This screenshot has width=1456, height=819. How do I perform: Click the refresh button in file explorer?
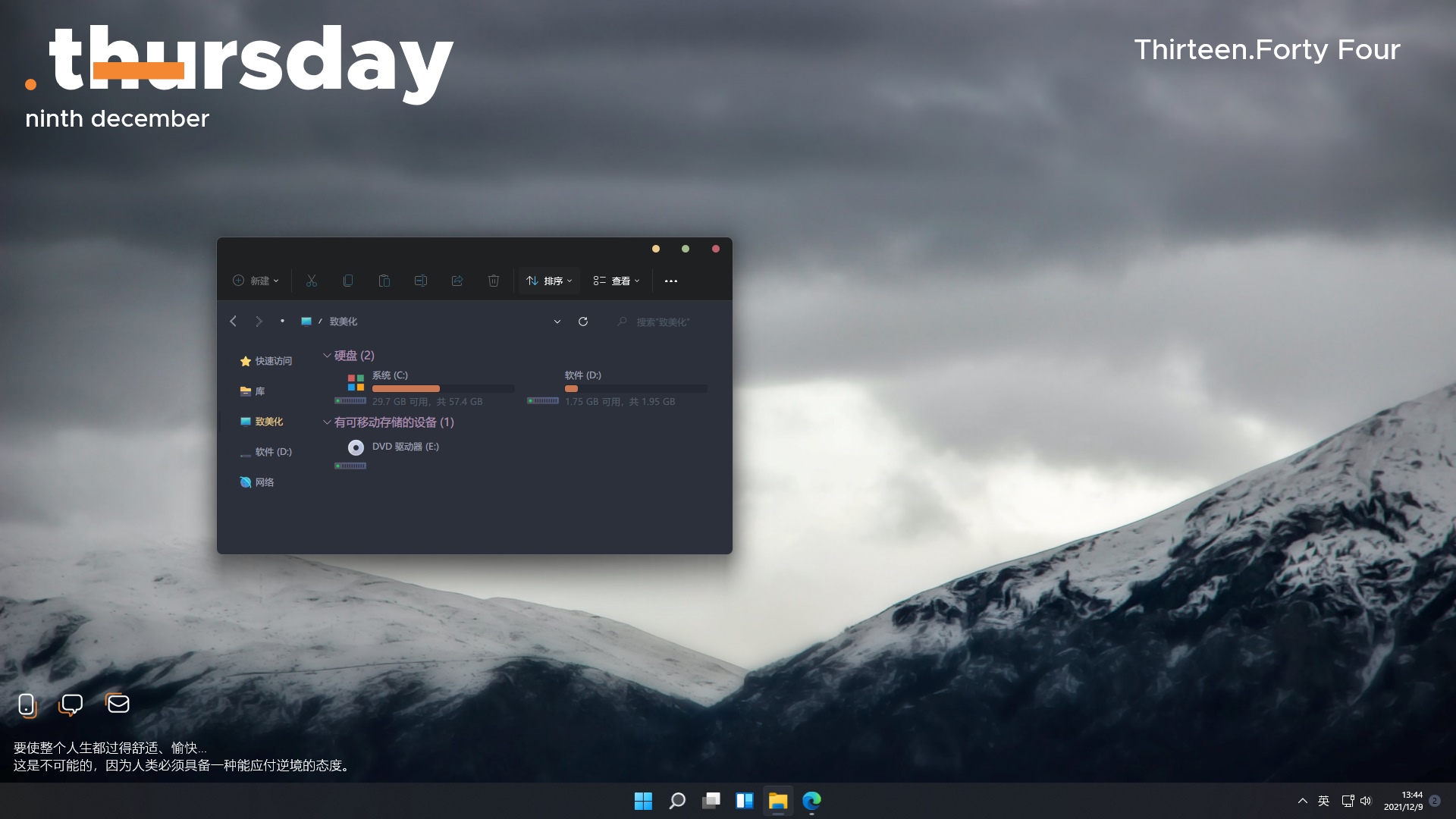(x=583, y=321)
